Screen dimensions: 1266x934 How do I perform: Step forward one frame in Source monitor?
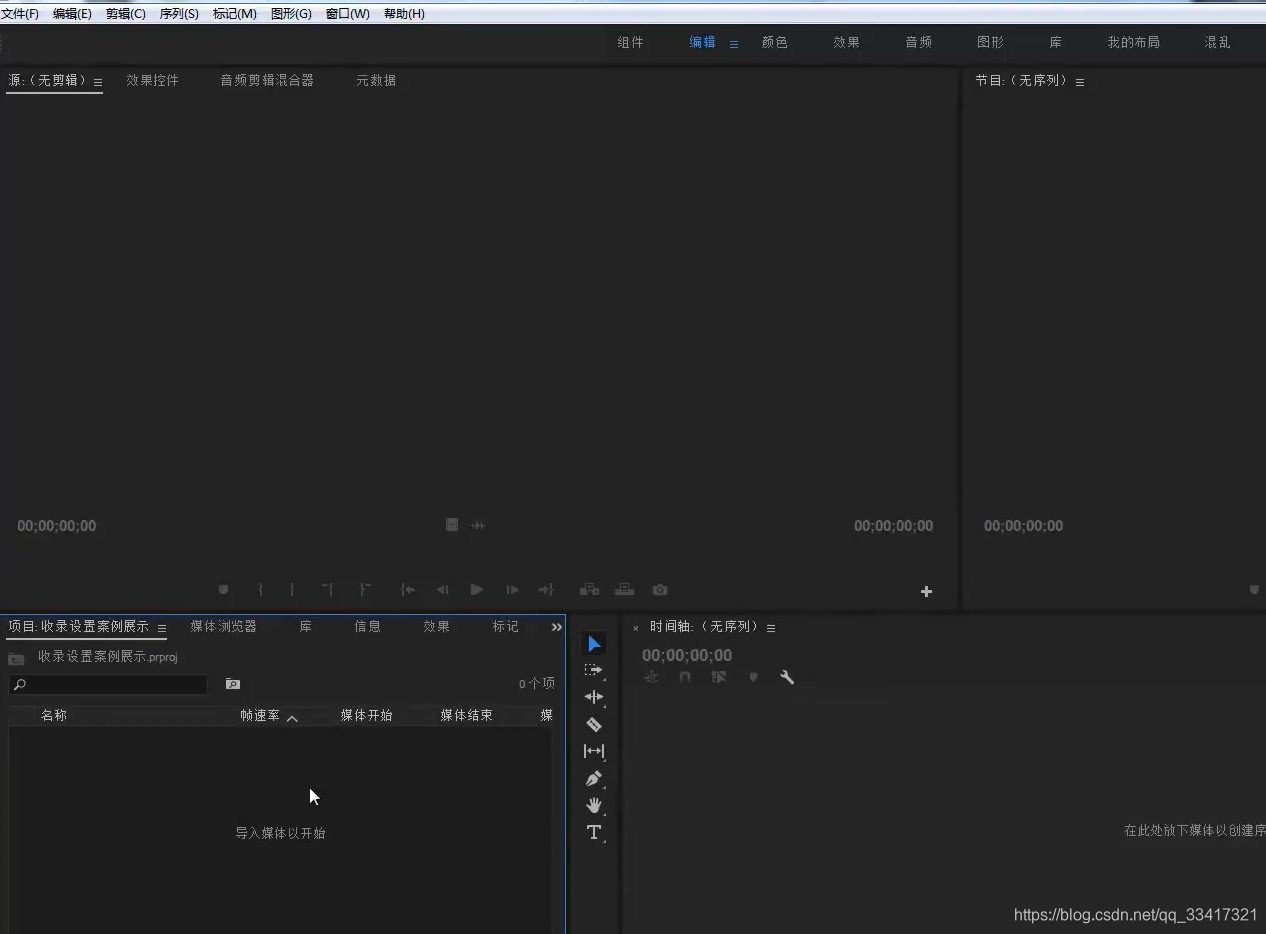coord(512,590)
